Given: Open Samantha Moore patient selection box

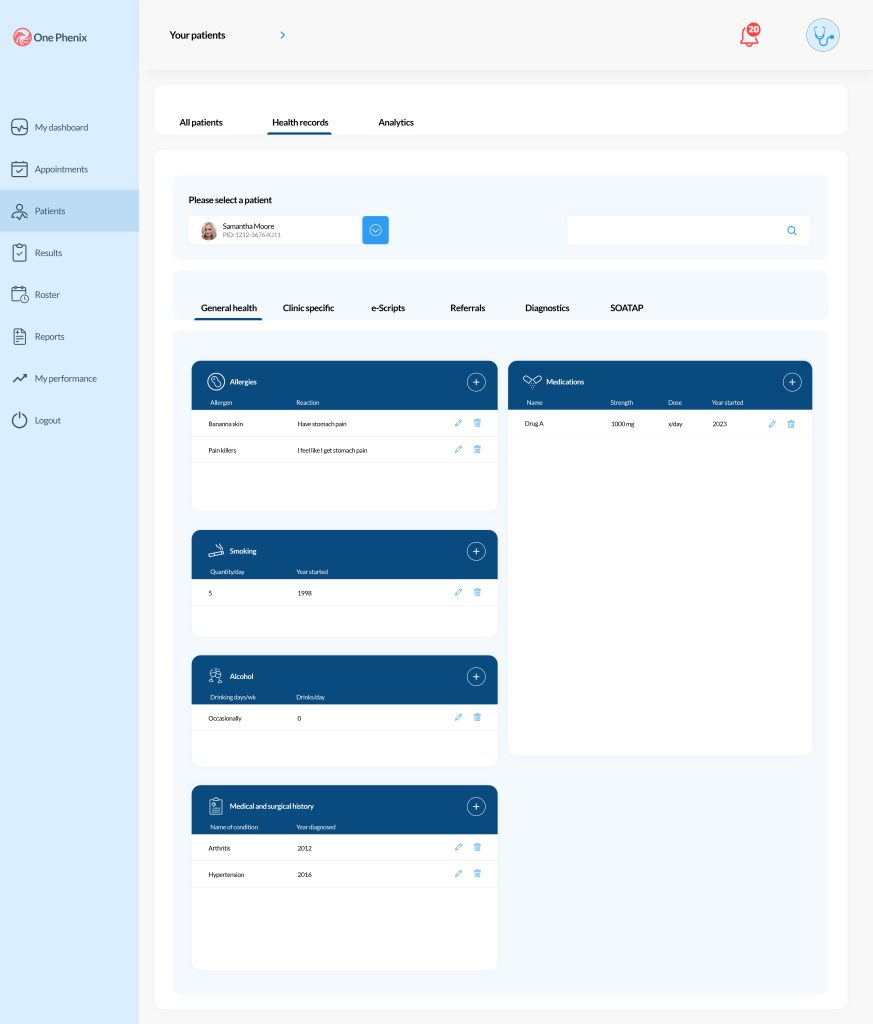Looking at the screenshot, I should 273,230.
